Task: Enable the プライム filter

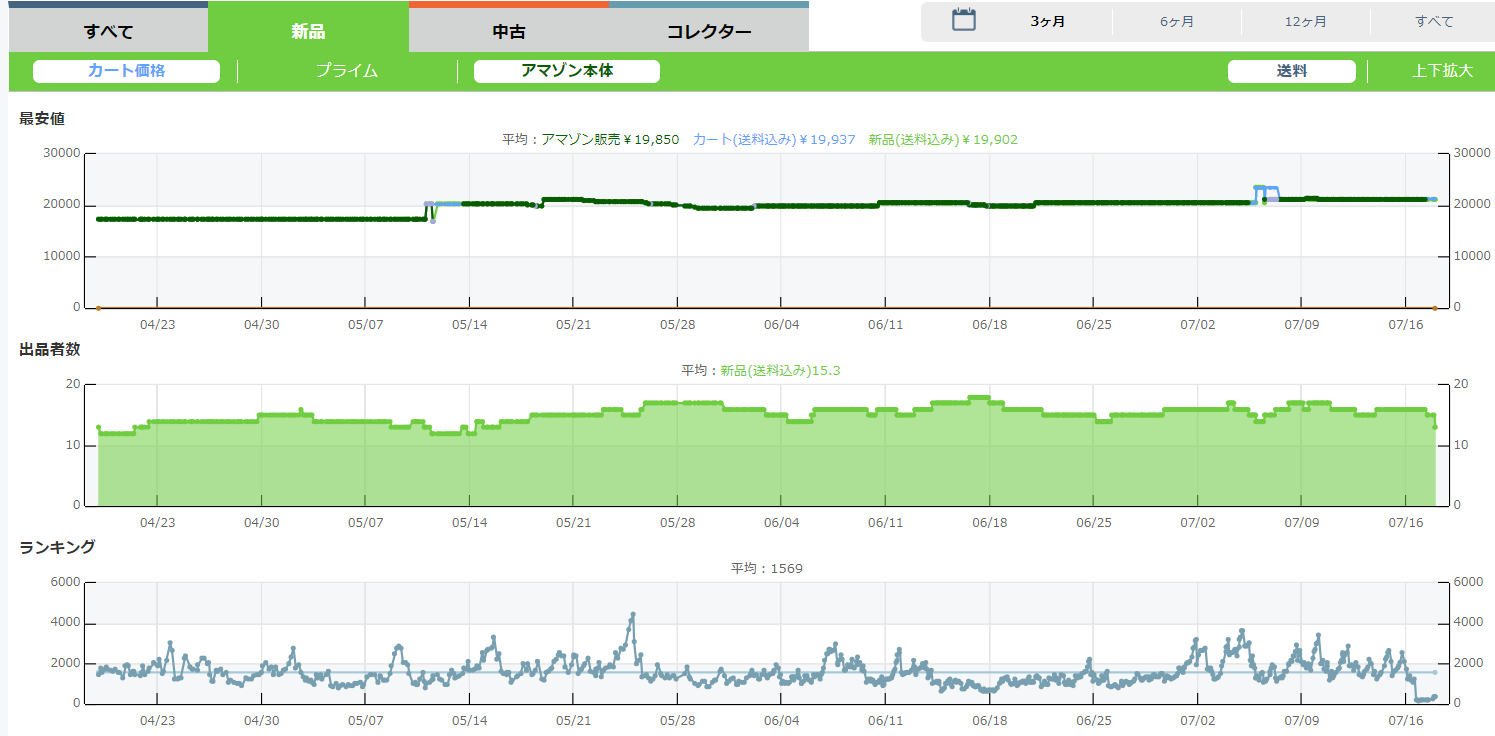Action: [346, 71]
